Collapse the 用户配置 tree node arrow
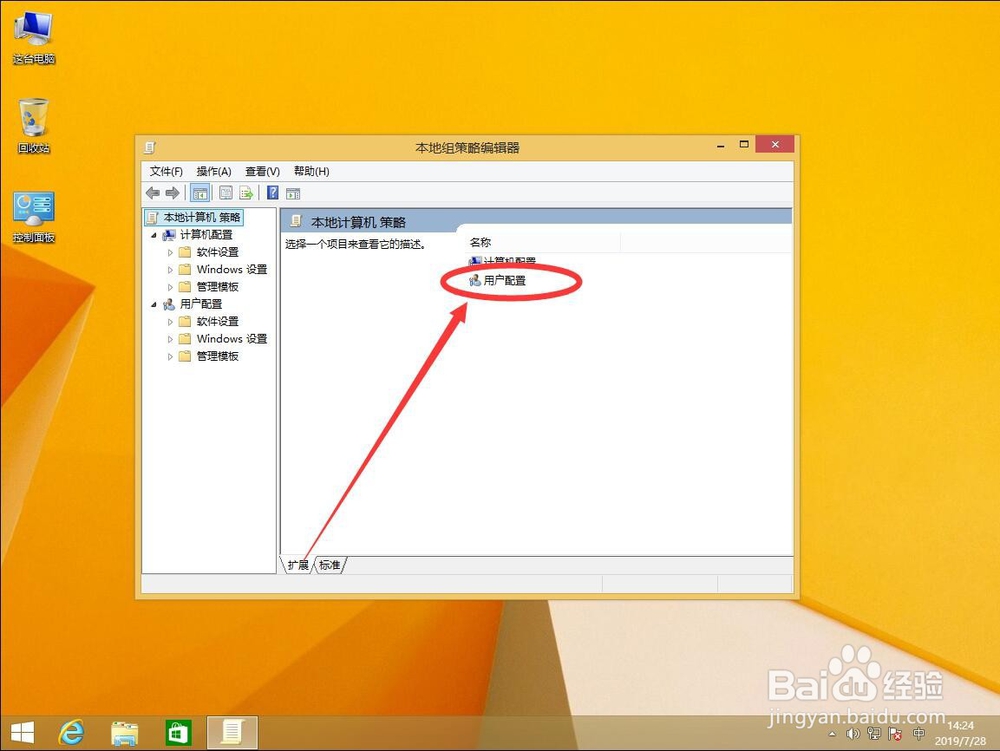Image resolution: width=1000 pixels, height=751 pixels. [x=154, y=305]
